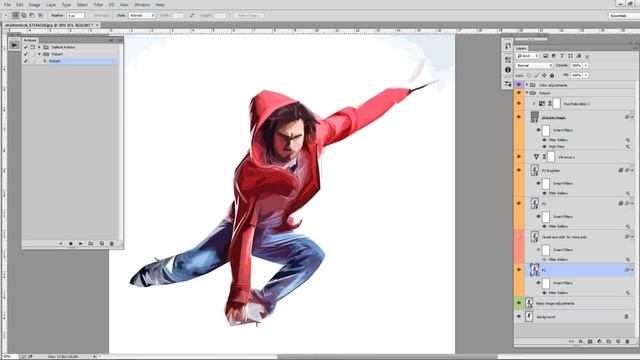
Task: Click the new adjustment layer icon
Action: pyautogui.click(x=599, y=341)
